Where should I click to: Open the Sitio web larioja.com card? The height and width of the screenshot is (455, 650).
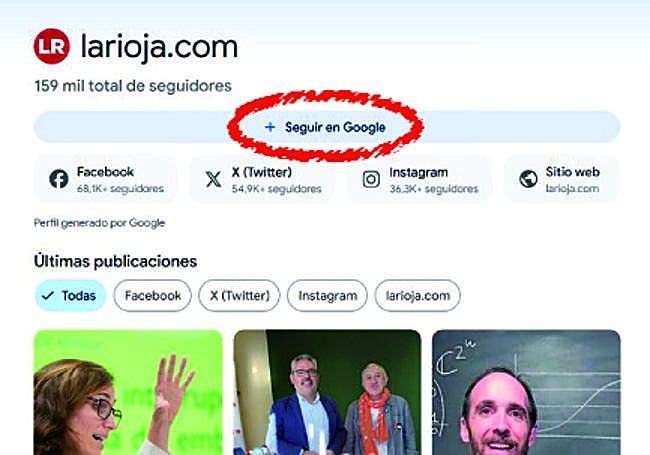click(561, 179)
